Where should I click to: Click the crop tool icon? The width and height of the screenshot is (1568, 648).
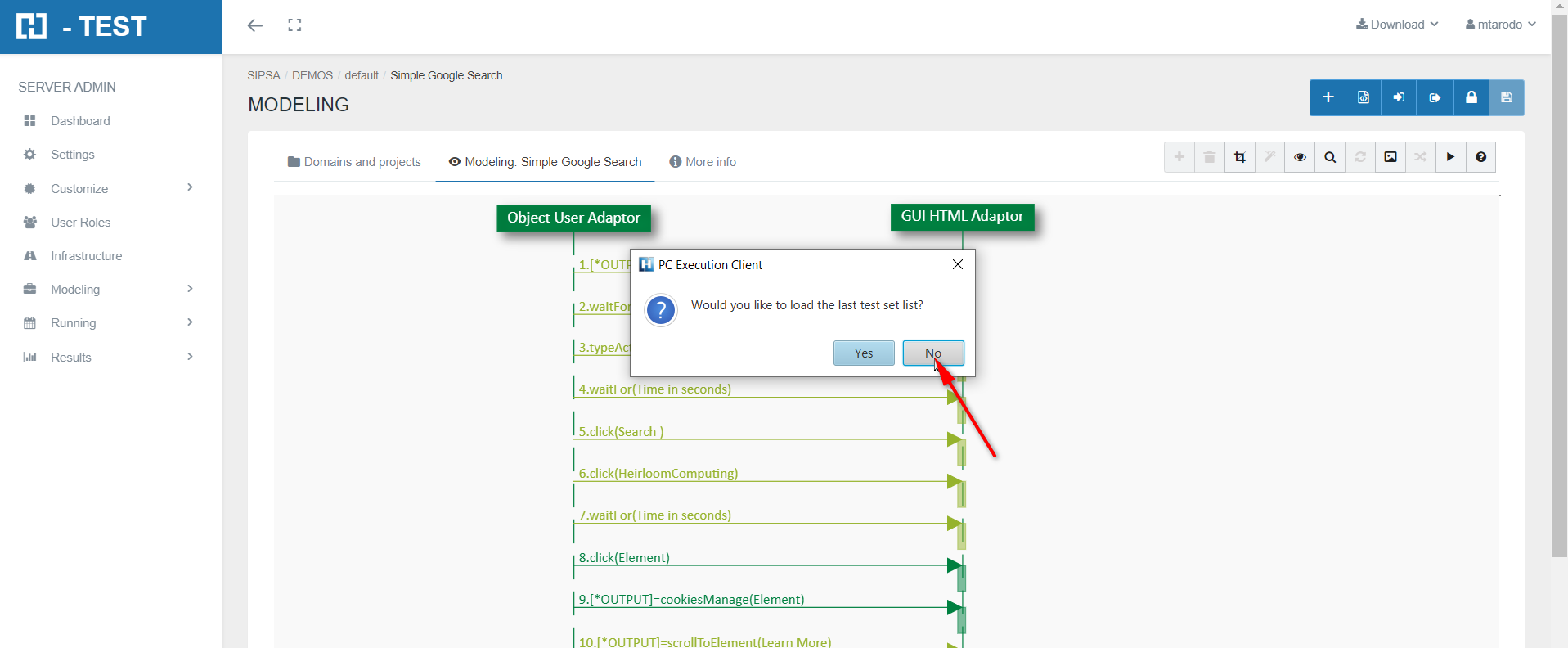pyautogui.click(x=1240, y=157)
